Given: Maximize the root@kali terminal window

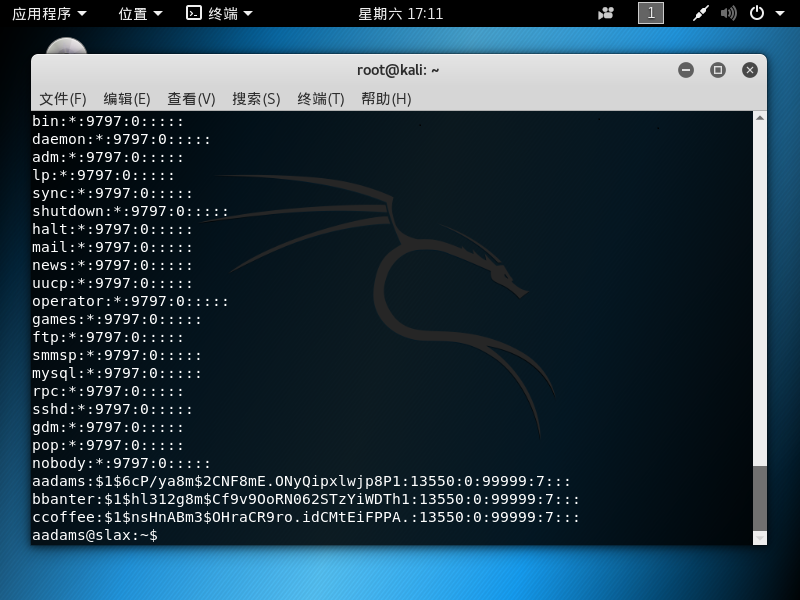Looking at the screenshot, I should (718, 70).
